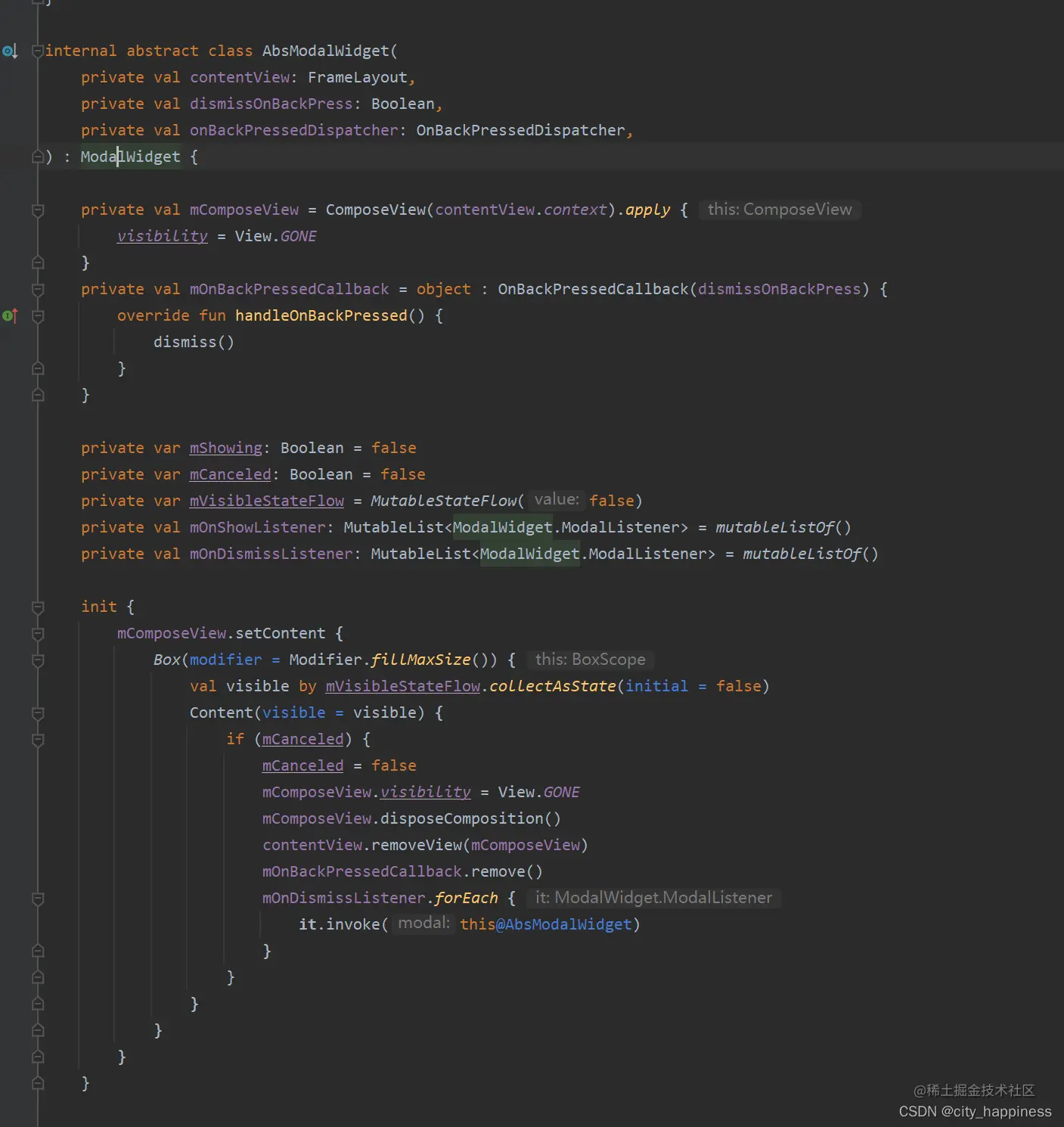Click the OnBackPressedDispatcher type name
Screen dimensions: 1064x1127
pos(521,130)
